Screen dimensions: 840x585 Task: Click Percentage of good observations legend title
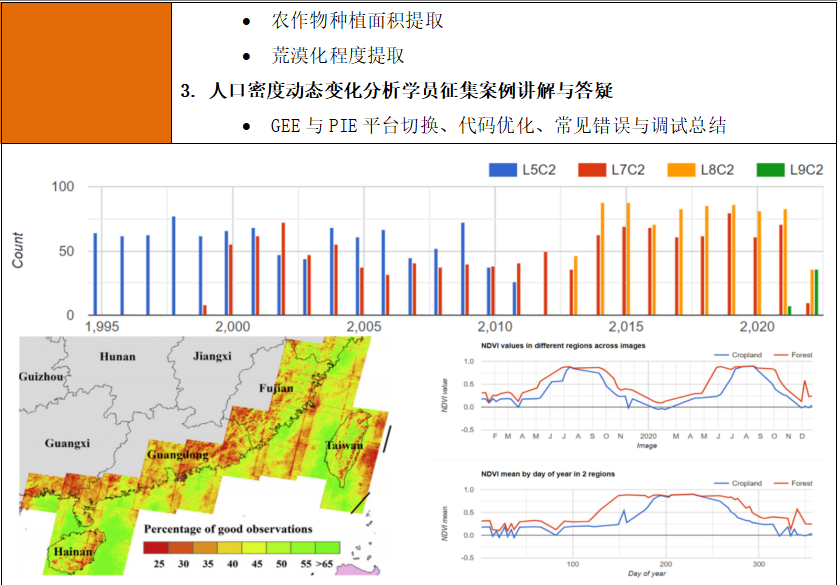(x=228, y=529)
